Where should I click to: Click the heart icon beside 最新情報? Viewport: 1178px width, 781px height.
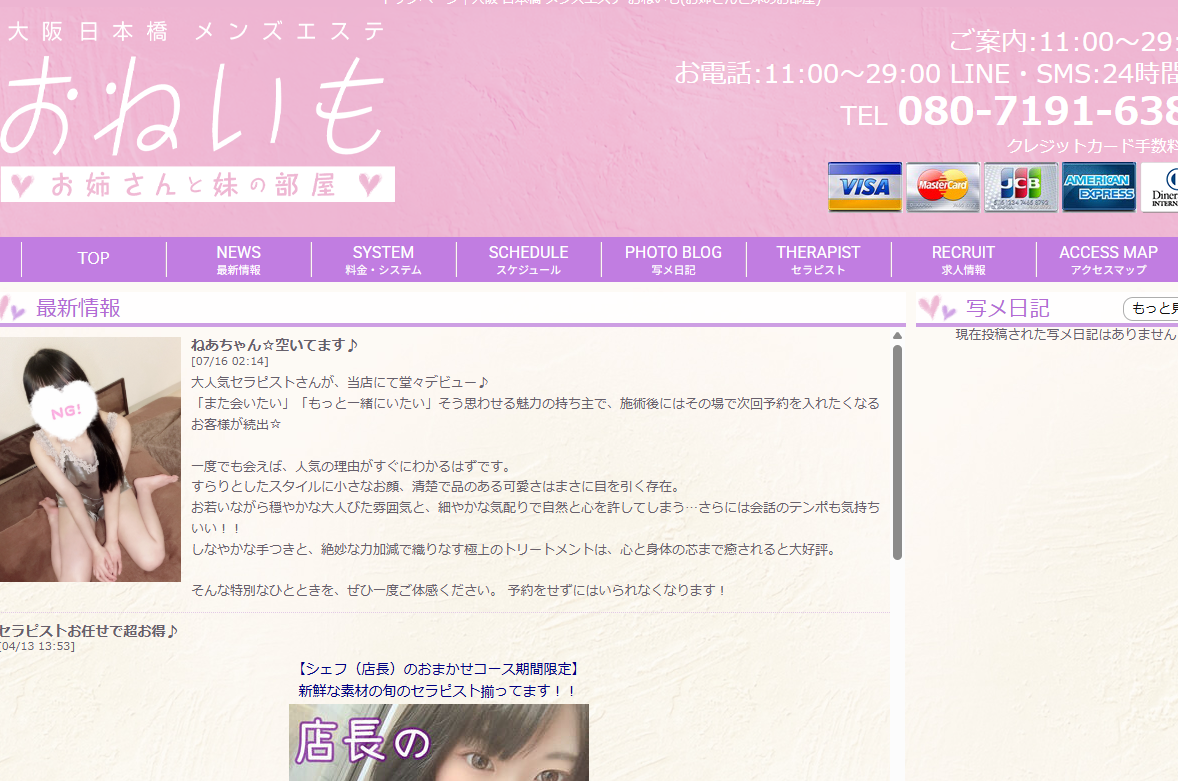point(13,308)
